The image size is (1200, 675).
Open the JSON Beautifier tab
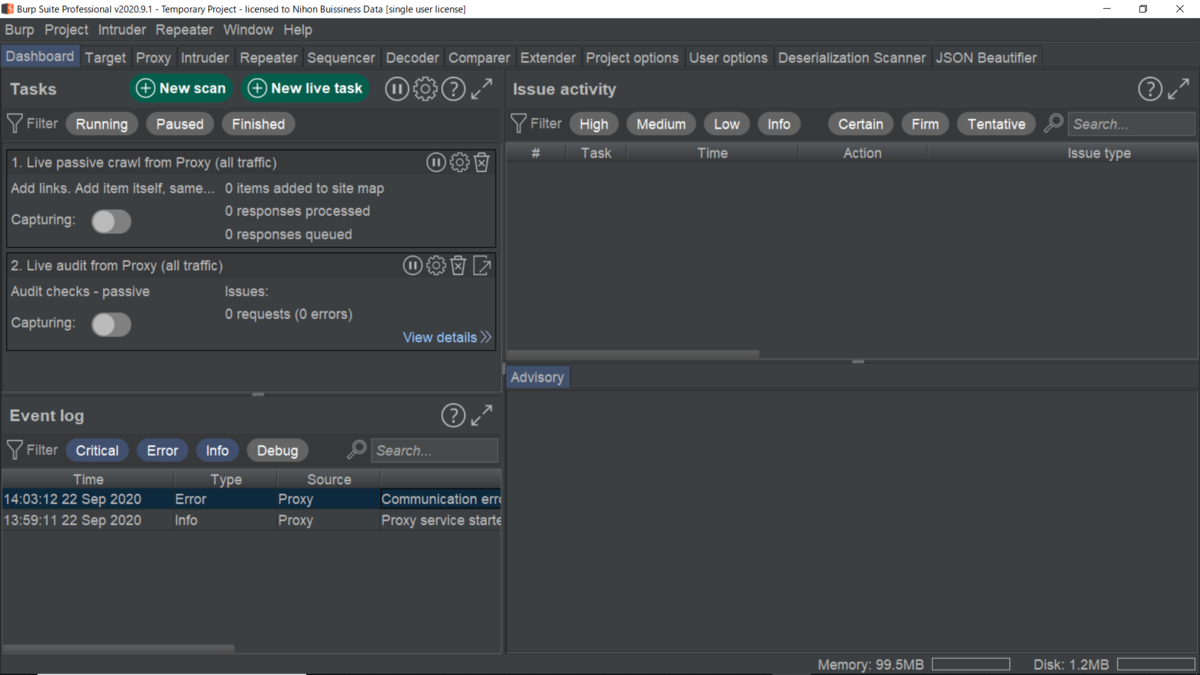[x=986, y=57]
